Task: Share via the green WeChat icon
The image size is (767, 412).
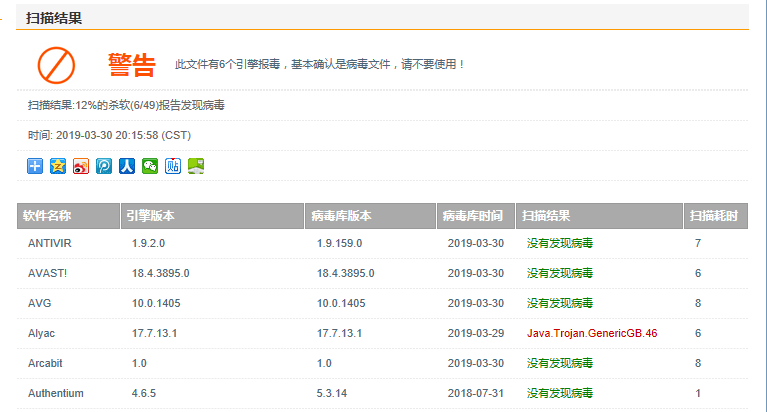Action: [x=150, y=166]
